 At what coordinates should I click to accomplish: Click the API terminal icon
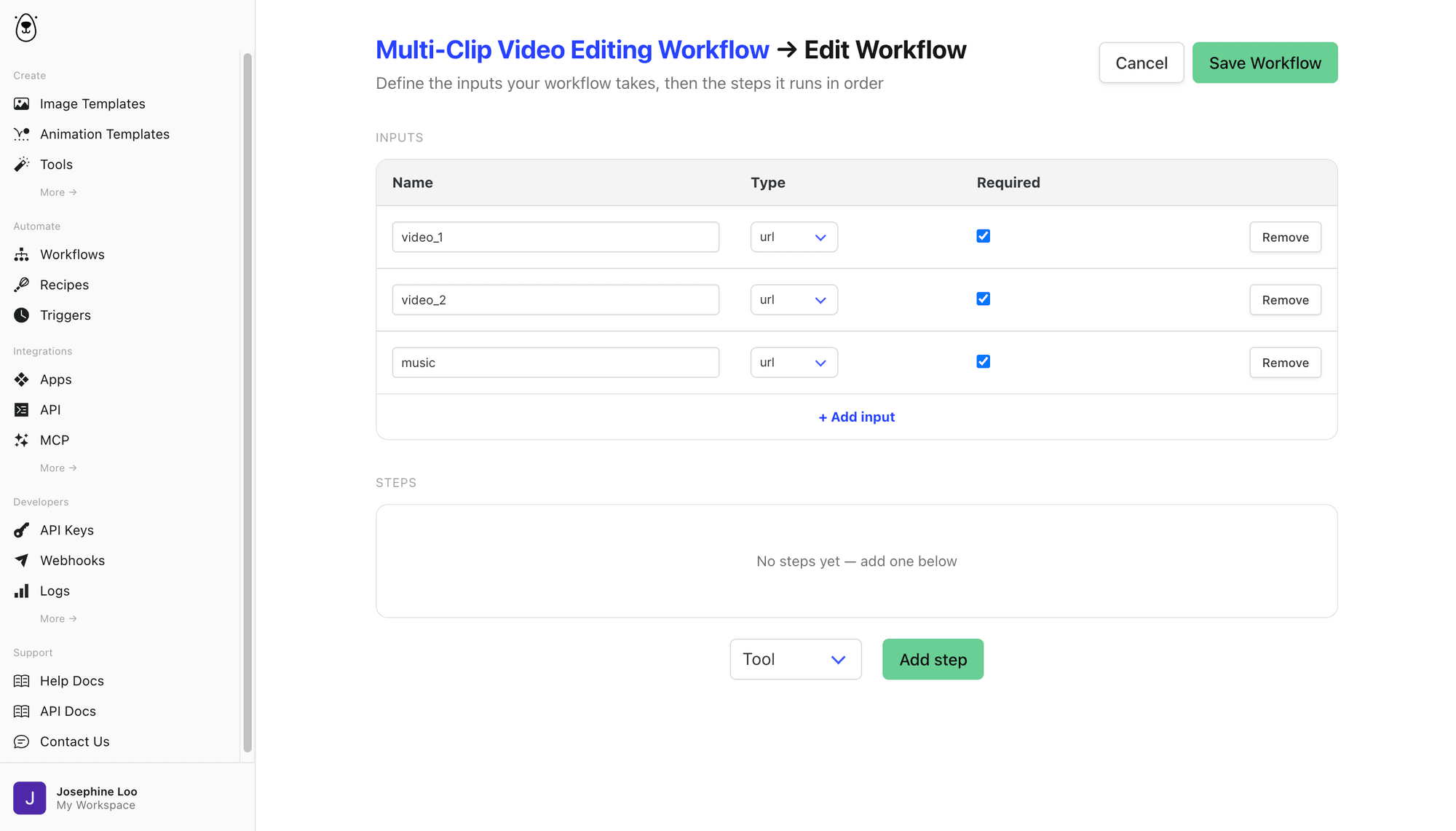tap(22, 410)
